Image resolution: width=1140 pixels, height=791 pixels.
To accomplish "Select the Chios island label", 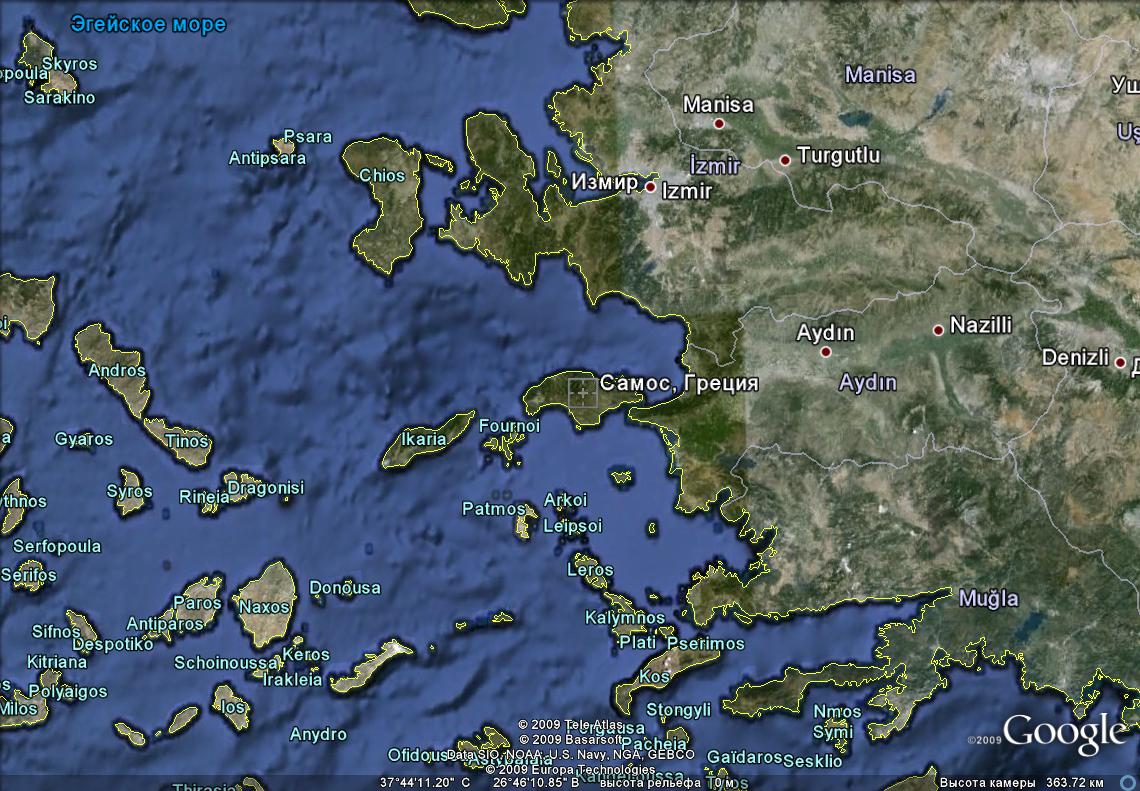I will (x=382, y=176).
